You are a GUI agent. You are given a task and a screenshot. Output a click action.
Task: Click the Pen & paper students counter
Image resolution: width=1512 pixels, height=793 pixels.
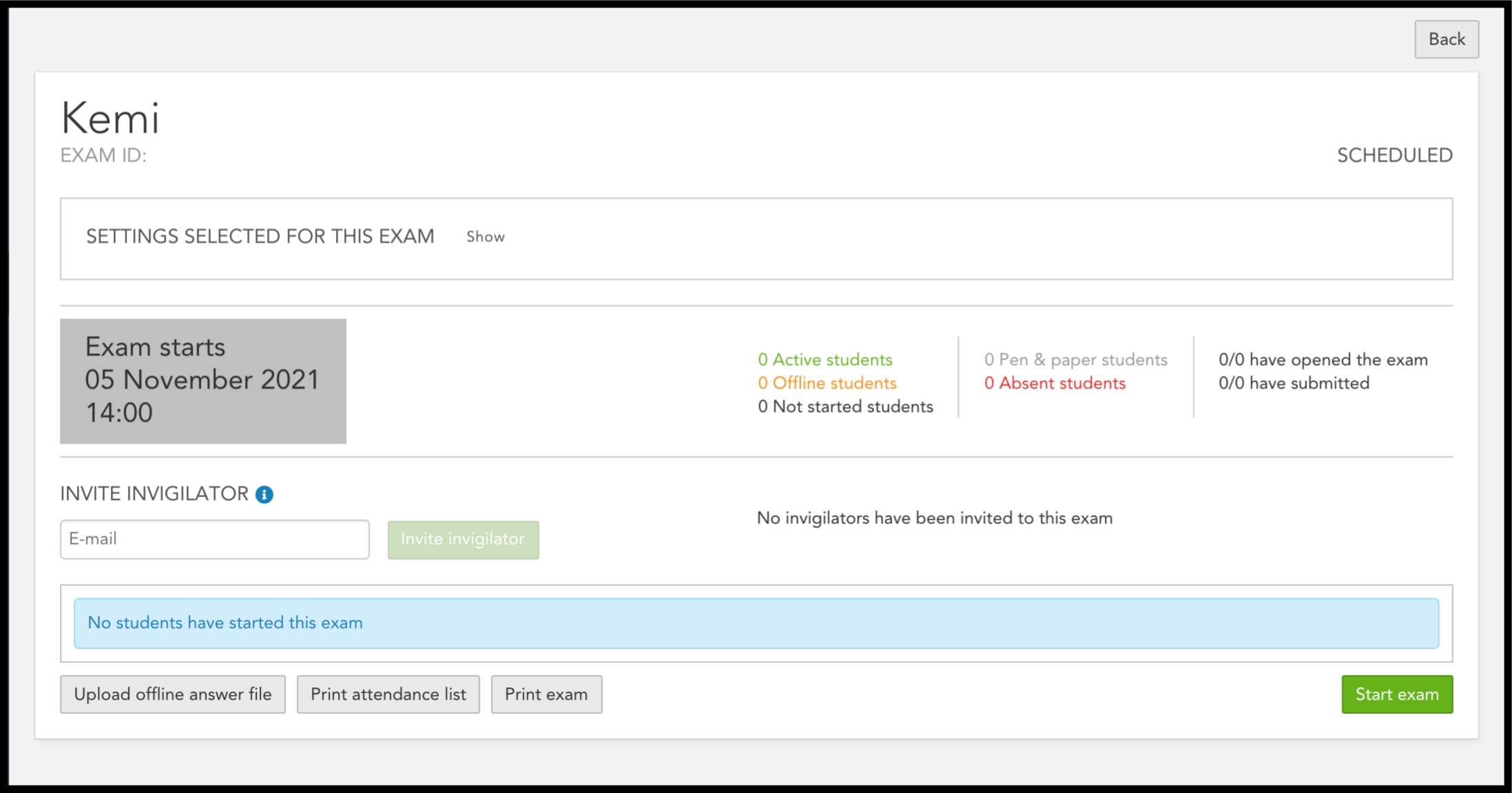click(x=1075, y=359)
